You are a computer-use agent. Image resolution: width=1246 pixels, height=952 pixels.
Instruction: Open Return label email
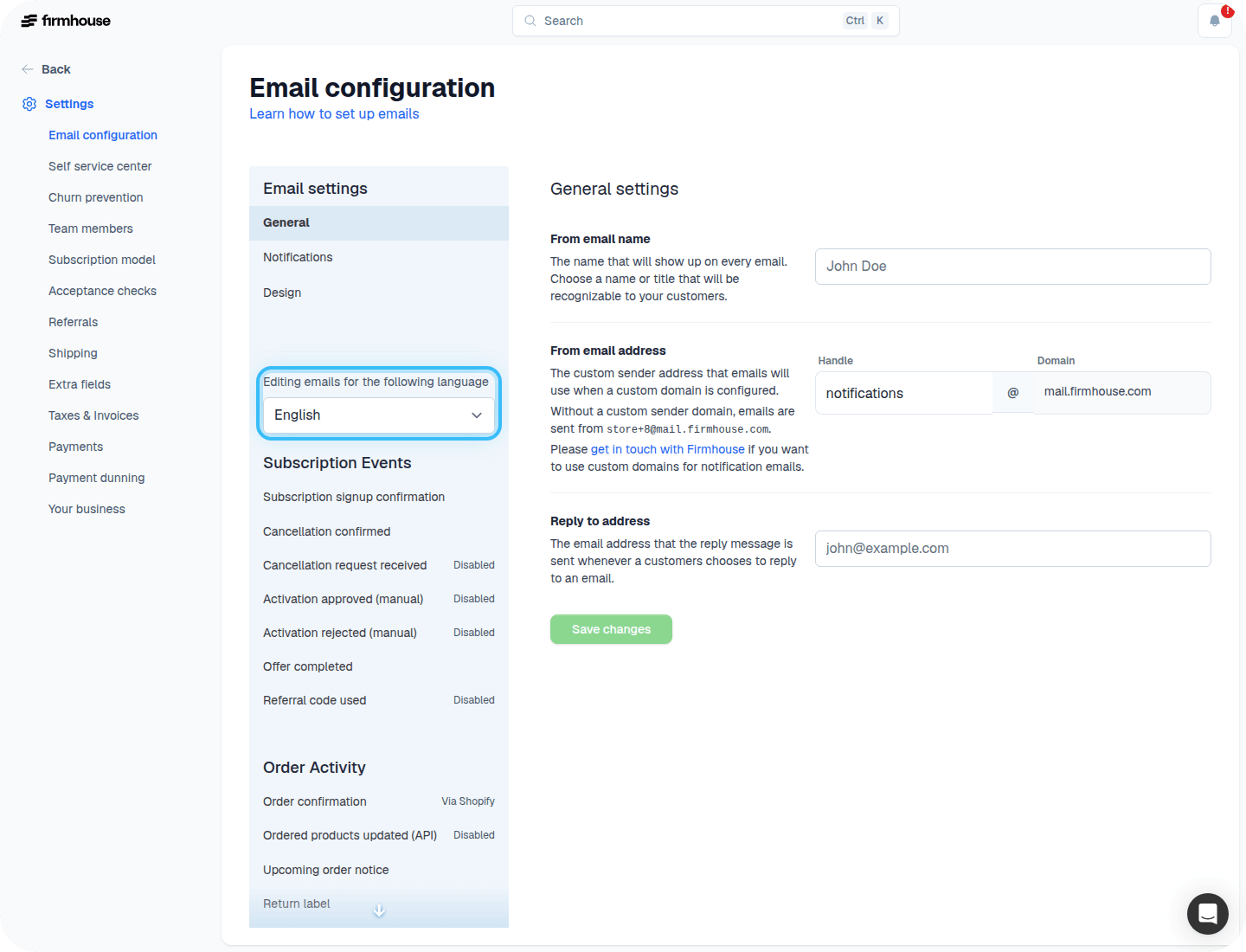[x=297, y=904]
